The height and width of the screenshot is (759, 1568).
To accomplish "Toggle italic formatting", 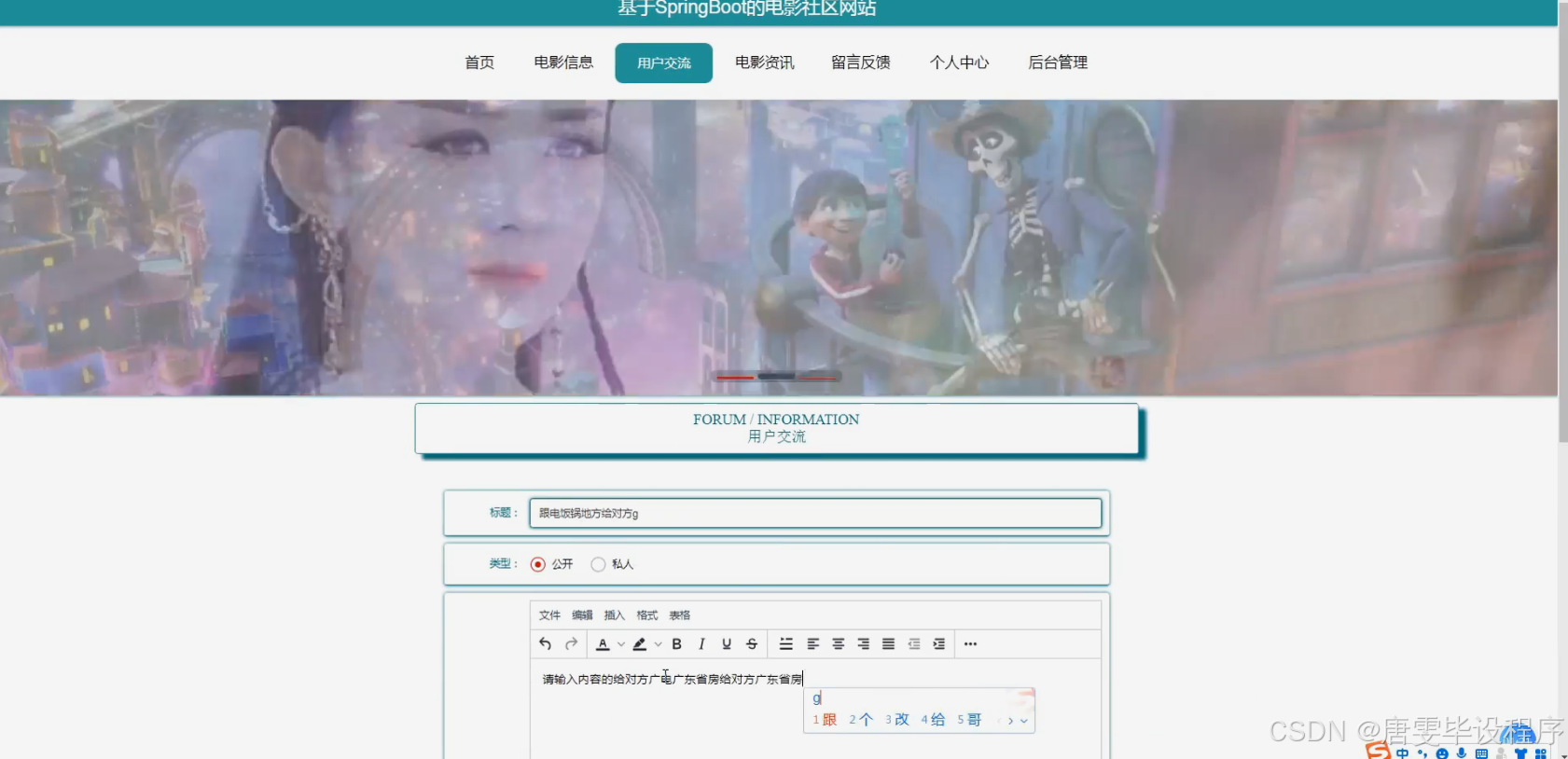I will click(x=701, y=643).
